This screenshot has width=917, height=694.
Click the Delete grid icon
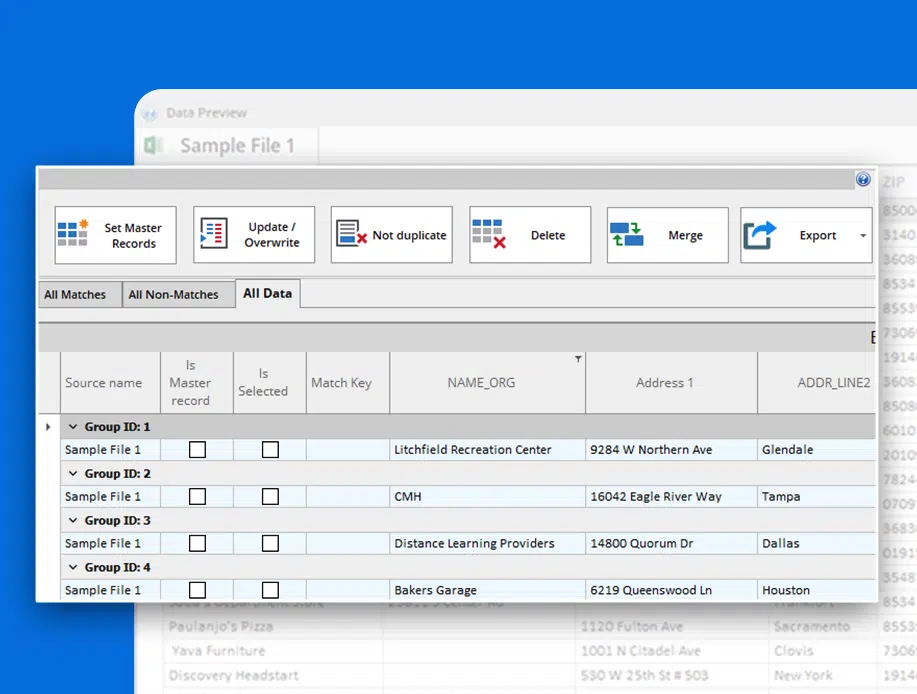488,234
